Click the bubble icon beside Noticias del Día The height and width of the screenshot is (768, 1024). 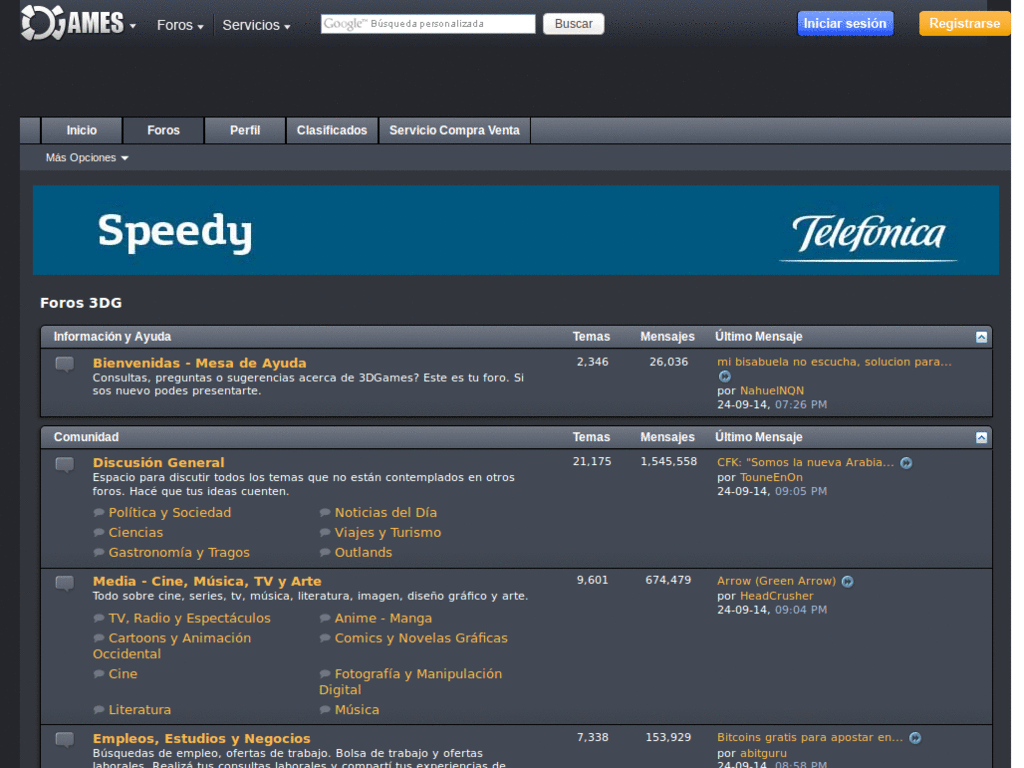(x=325, y=513)
